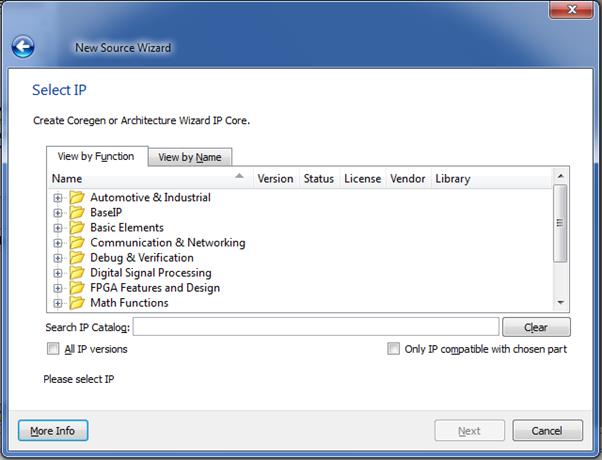
Task: Click the Basic Elements folder icon
Action: (77, 228)
